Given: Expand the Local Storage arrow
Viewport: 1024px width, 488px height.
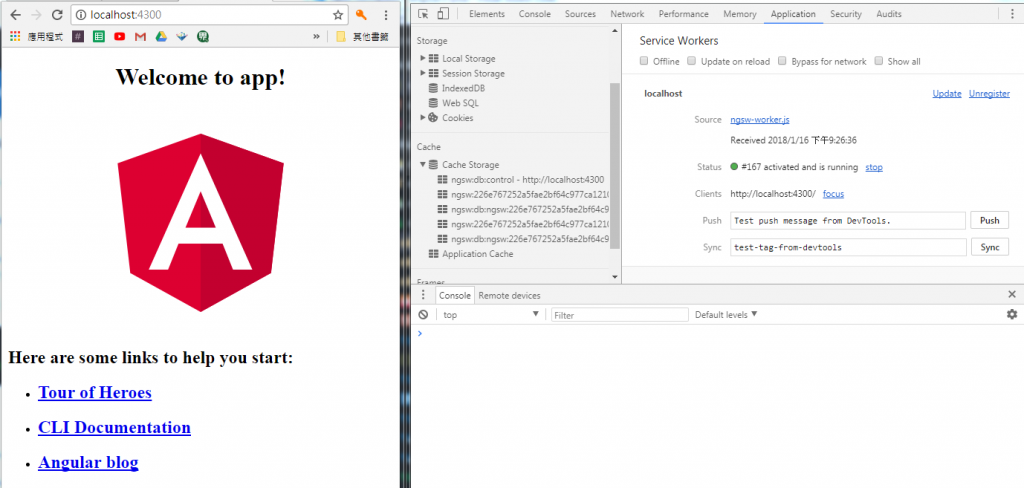Looking at the screenshot, I should point(423,58).
